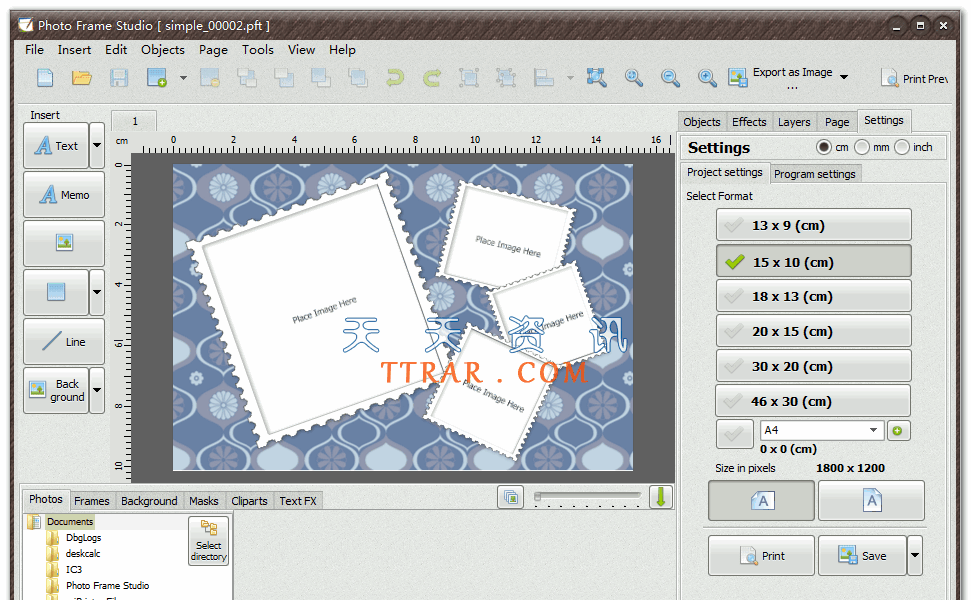Click the align objects toolbar icon
971x600 pixels.
[544, 78]
